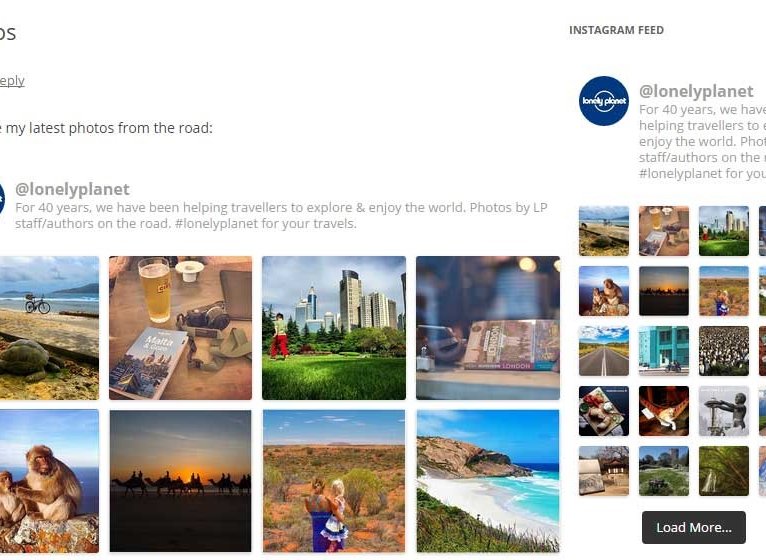Viewport: 766px width, 560px height.
Task: Open the turquoise beach coastline photo
Action: (488, 481)
